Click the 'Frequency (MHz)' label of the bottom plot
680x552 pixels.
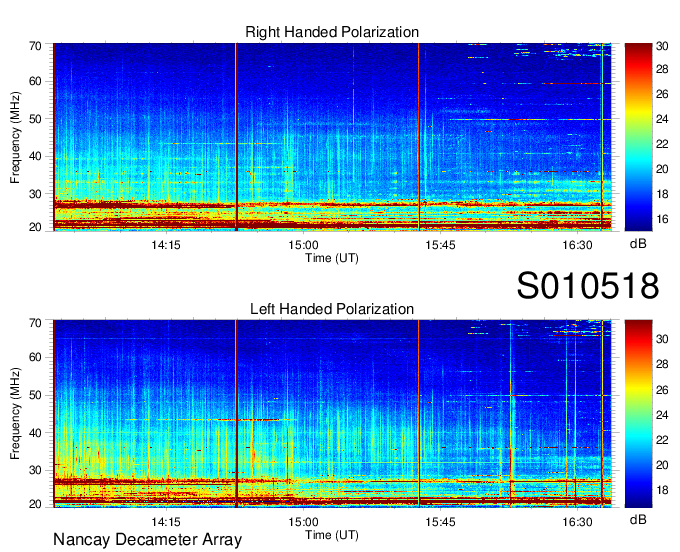click(x=15, y=414)
